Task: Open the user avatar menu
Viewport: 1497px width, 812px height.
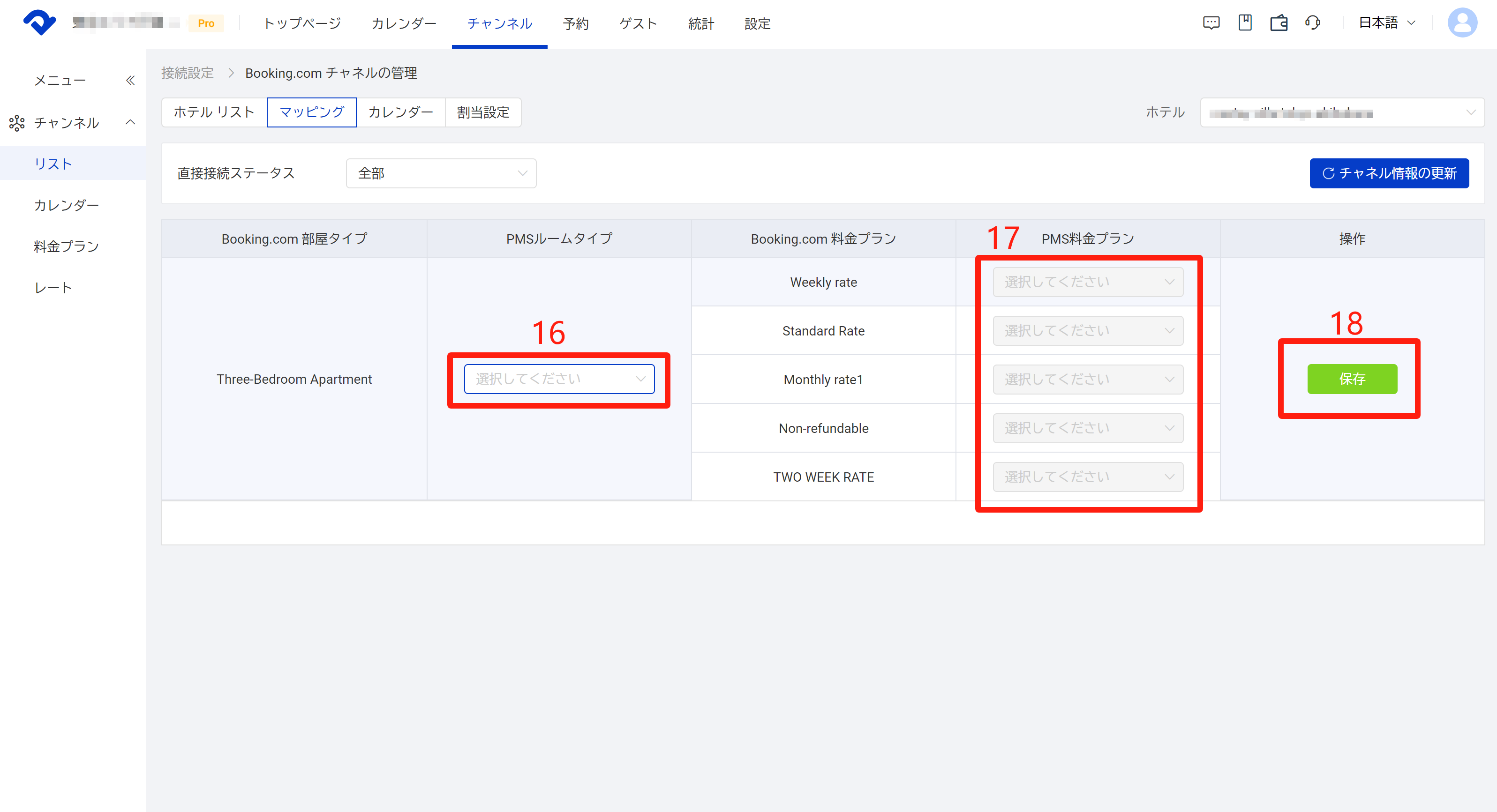Action: point(1462,22)
